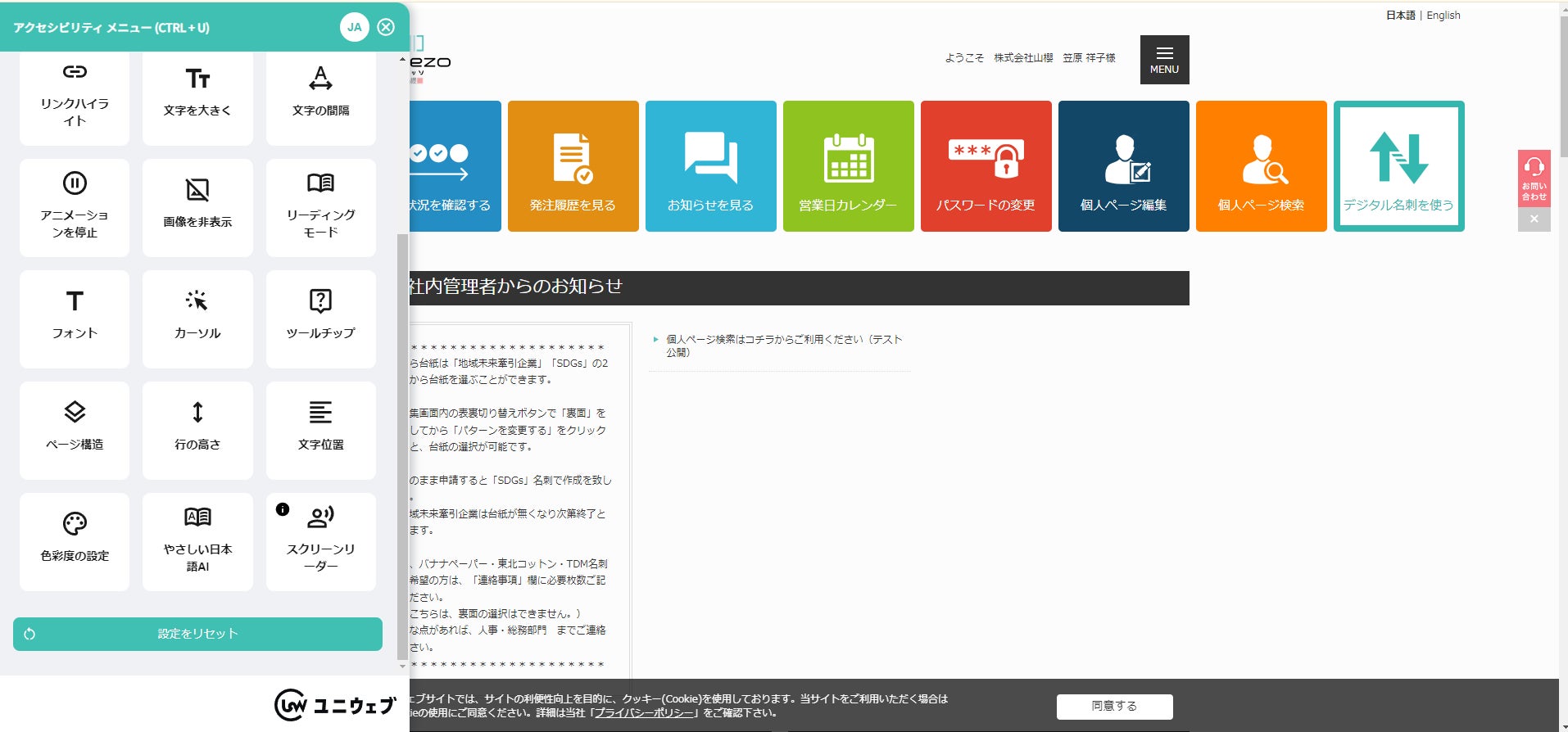
Task: Adjust 行の高さ line height setting
Action: (197, 431)
